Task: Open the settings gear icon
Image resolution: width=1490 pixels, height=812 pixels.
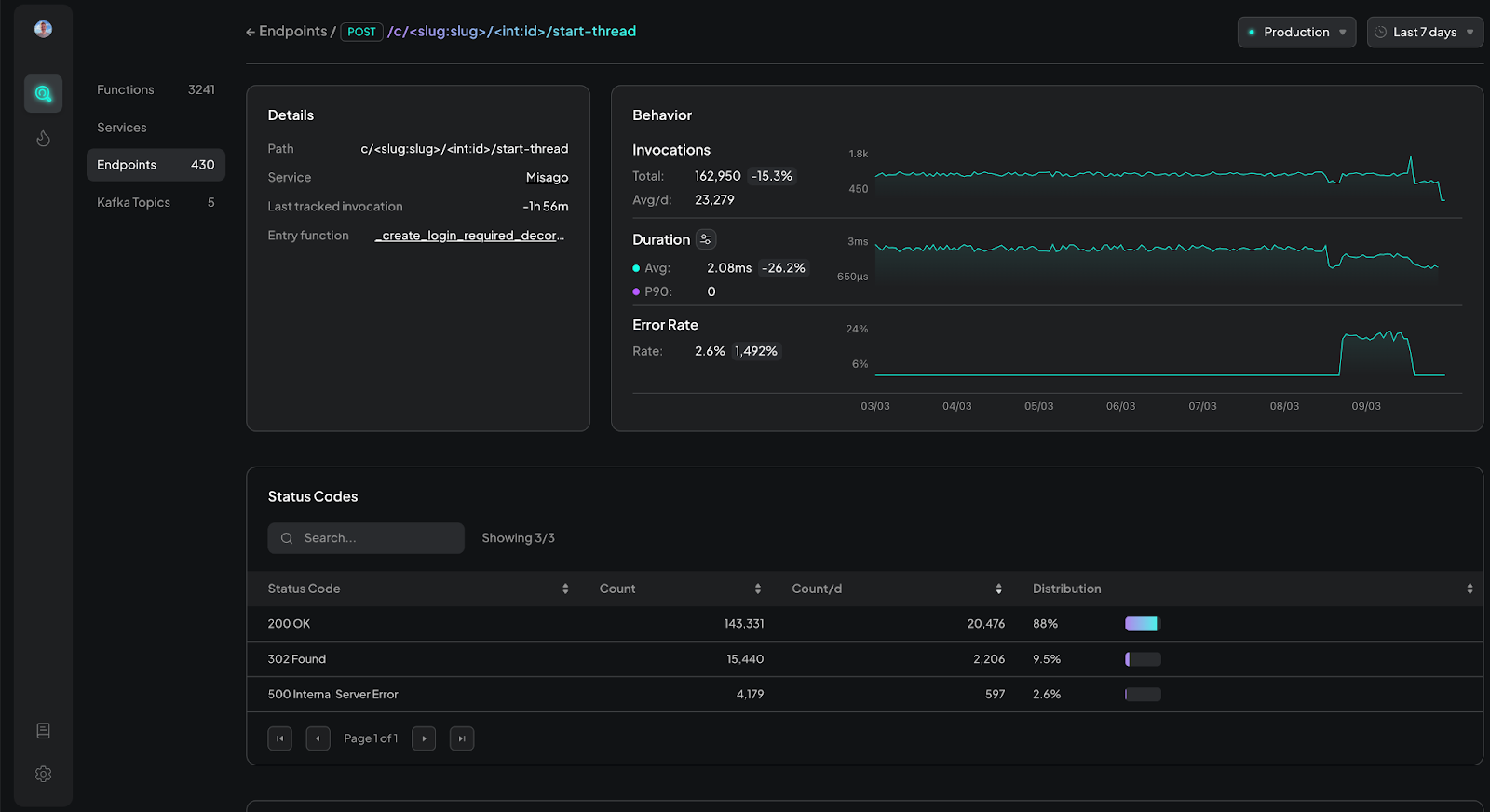Action: [43, 774]
